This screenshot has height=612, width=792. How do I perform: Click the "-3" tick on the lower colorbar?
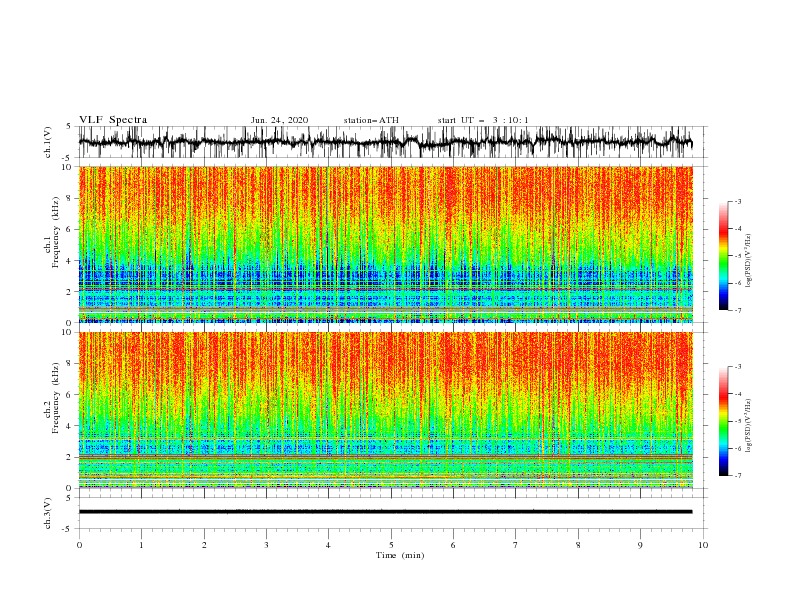737,367
